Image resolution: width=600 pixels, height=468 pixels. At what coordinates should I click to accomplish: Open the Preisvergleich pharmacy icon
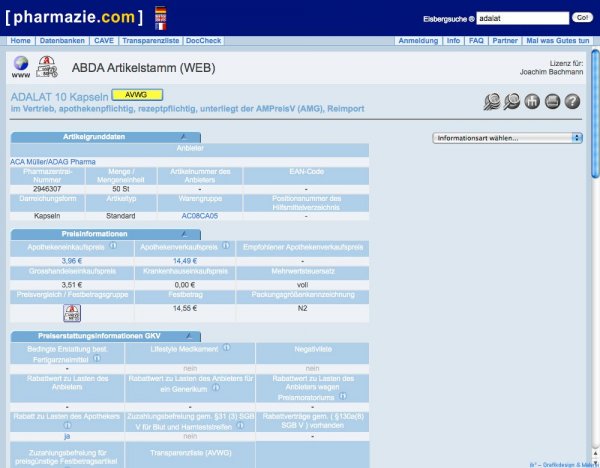coord(72,313)
